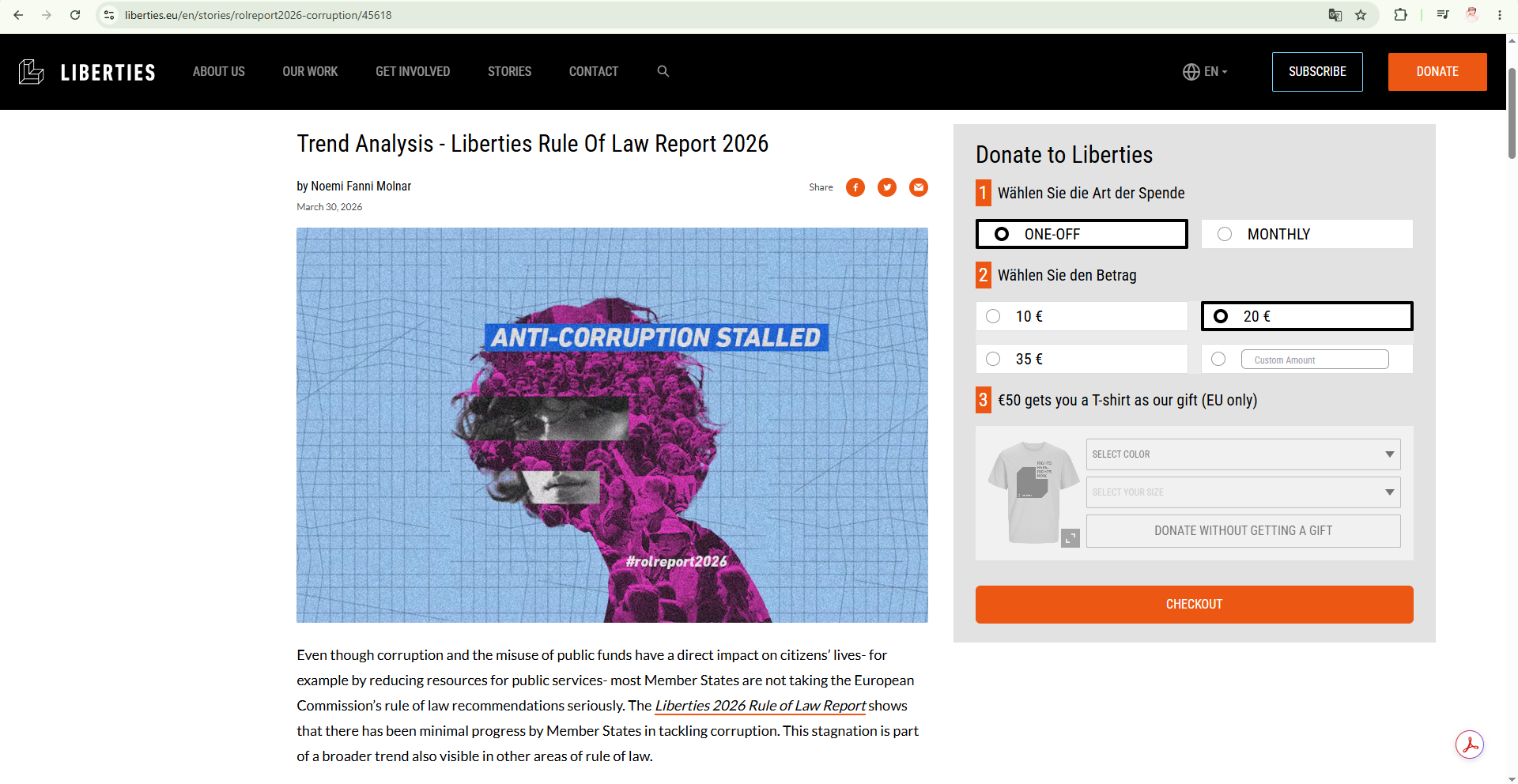Open the site search magnifier
Image resolution: width=1518 pixels, height=784 pixels.
point(663,71)
